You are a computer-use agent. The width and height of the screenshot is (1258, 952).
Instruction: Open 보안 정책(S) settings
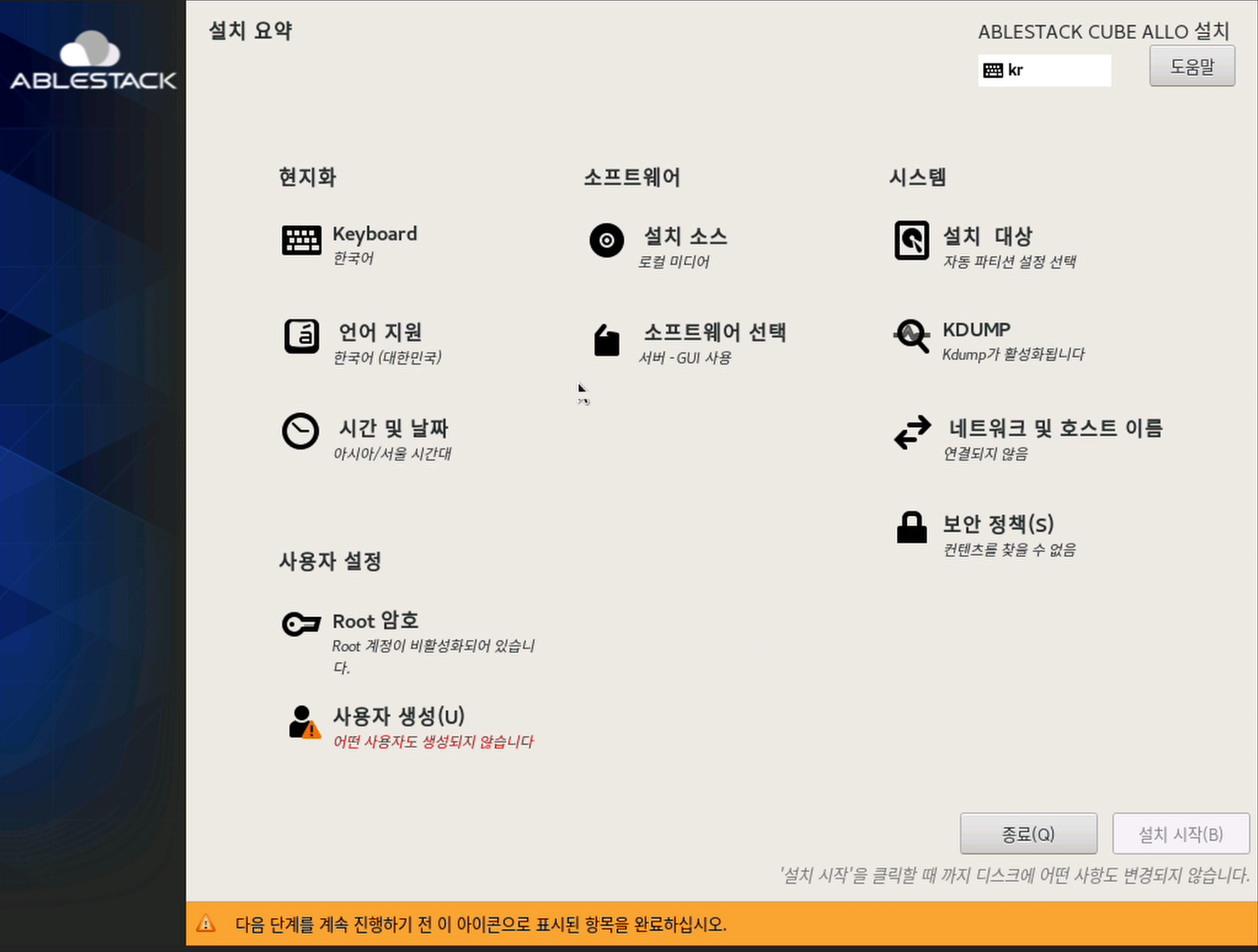pyautogui.click(x=998, y=524)
